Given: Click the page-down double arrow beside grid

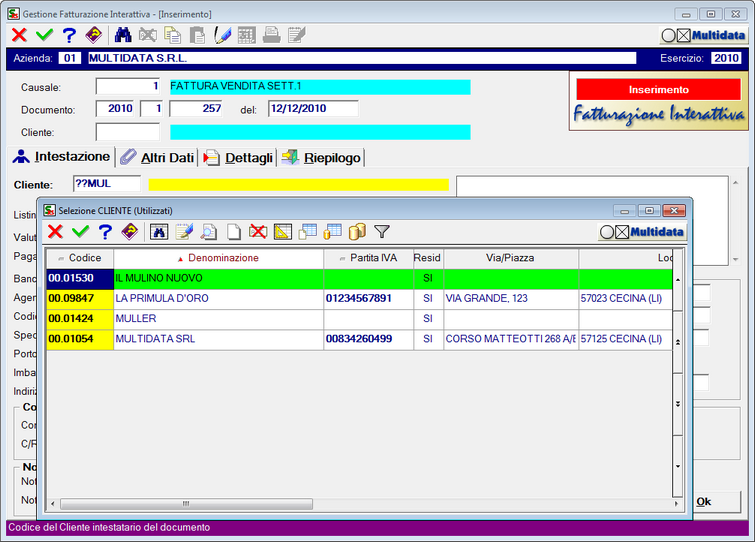Looking at the screenshot, I should pyautogui.click(x=678, y=404).
